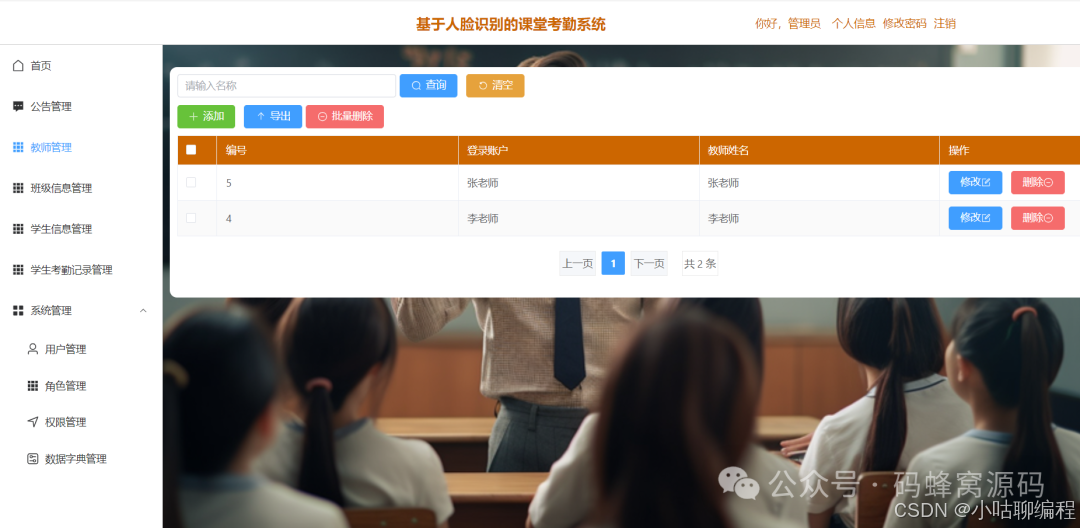Viewport: 1080px width, 528px height.
Task: Click the 基于人脸识别的课堂考勤系统 title
Action: [510, 24]
